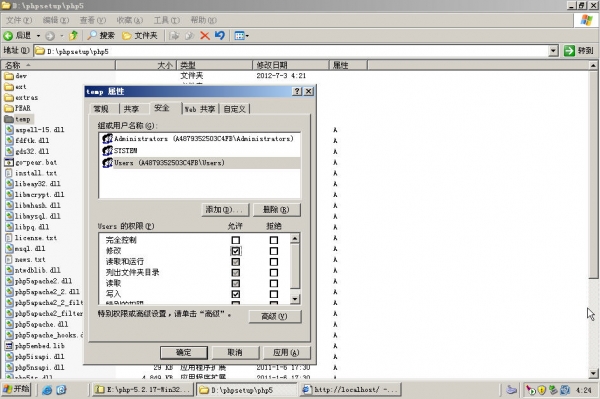Click the 应用 button
Viewport: 600px width, 399px height.
point(286,352)
